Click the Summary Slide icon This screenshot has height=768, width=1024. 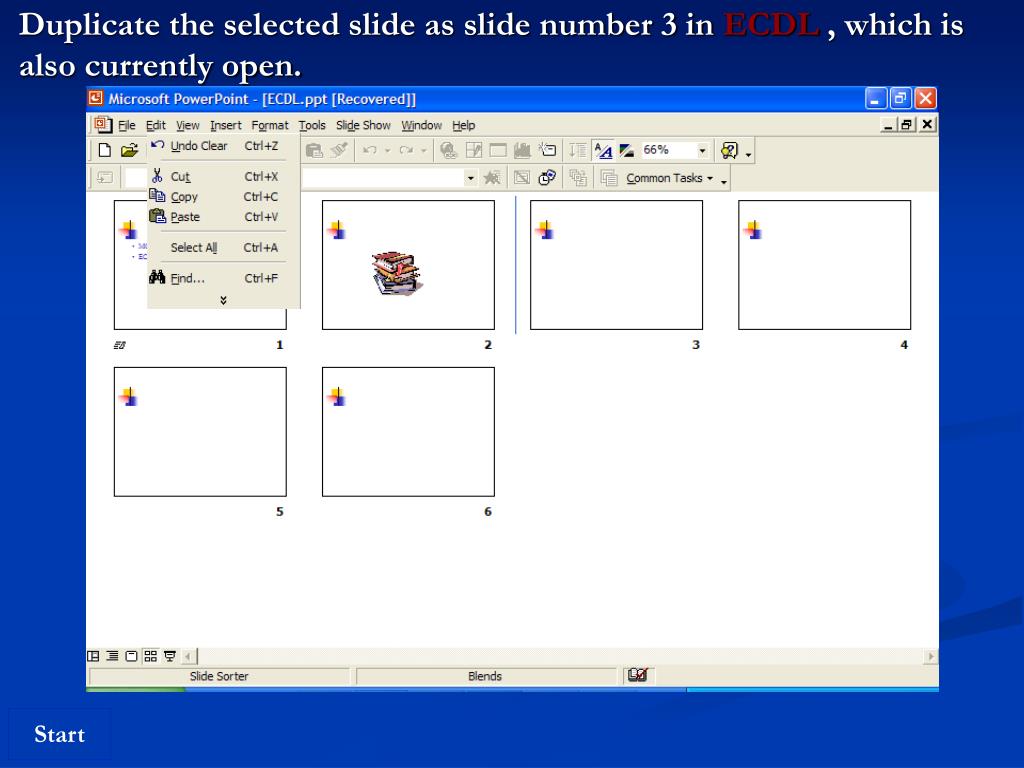[x=577, y=177]
